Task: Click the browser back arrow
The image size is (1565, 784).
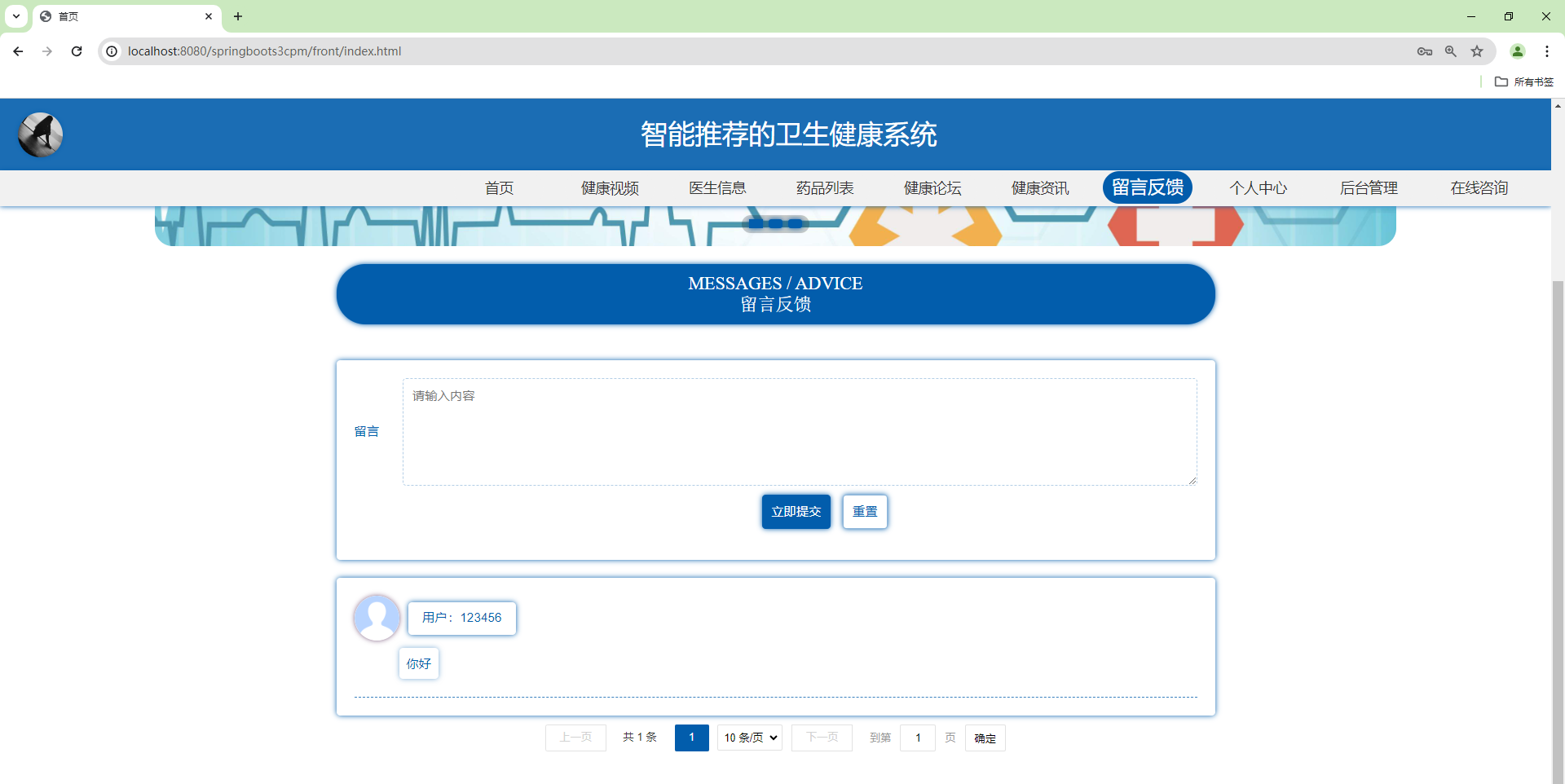Action: 18,51
